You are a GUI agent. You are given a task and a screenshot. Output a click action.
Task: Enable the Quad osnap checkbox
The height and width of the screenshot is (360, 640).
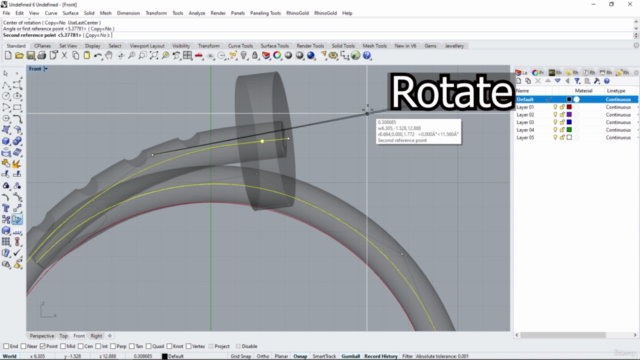tap(149, 346)
